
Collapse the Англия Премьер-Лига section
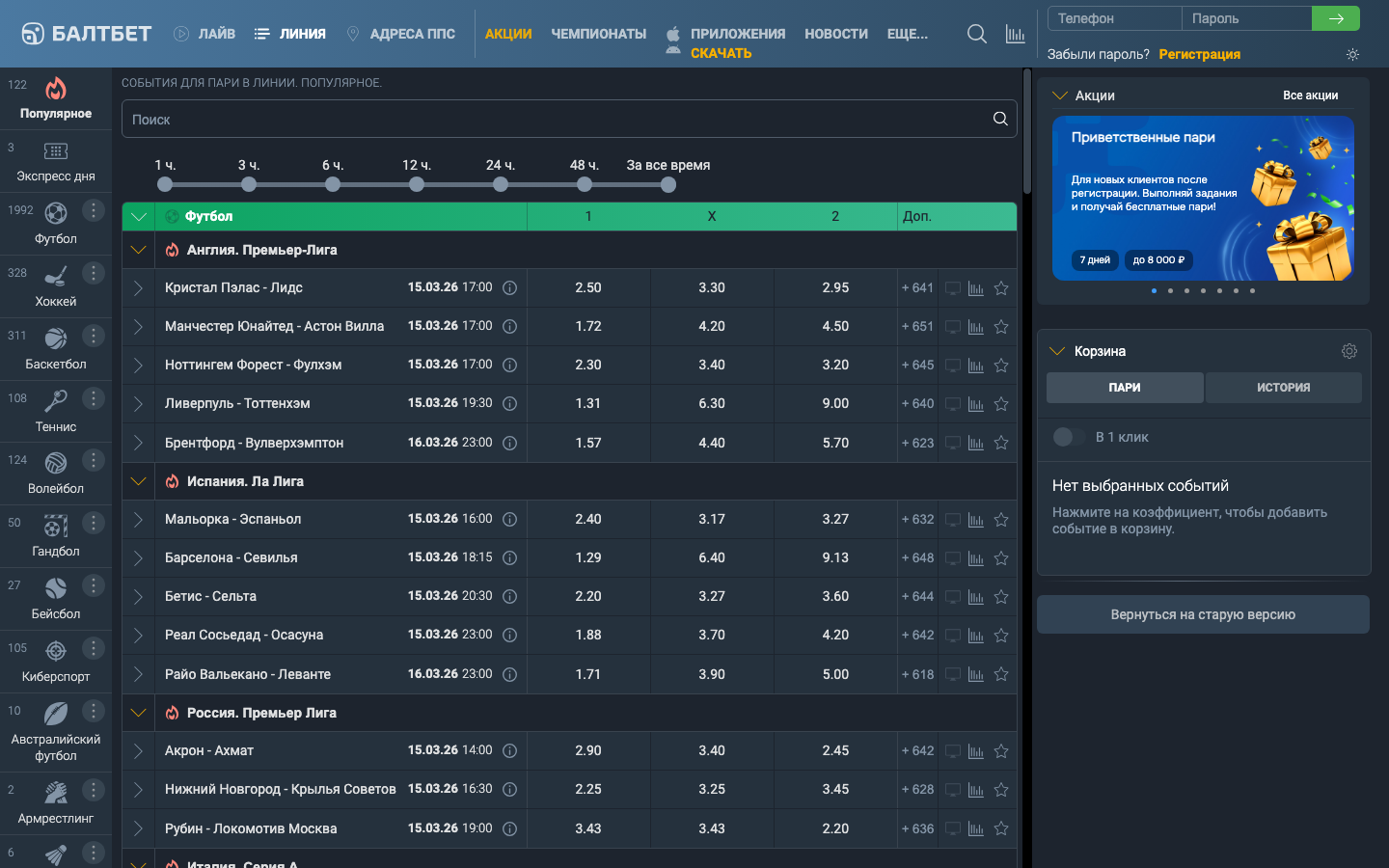click(139, 250)
